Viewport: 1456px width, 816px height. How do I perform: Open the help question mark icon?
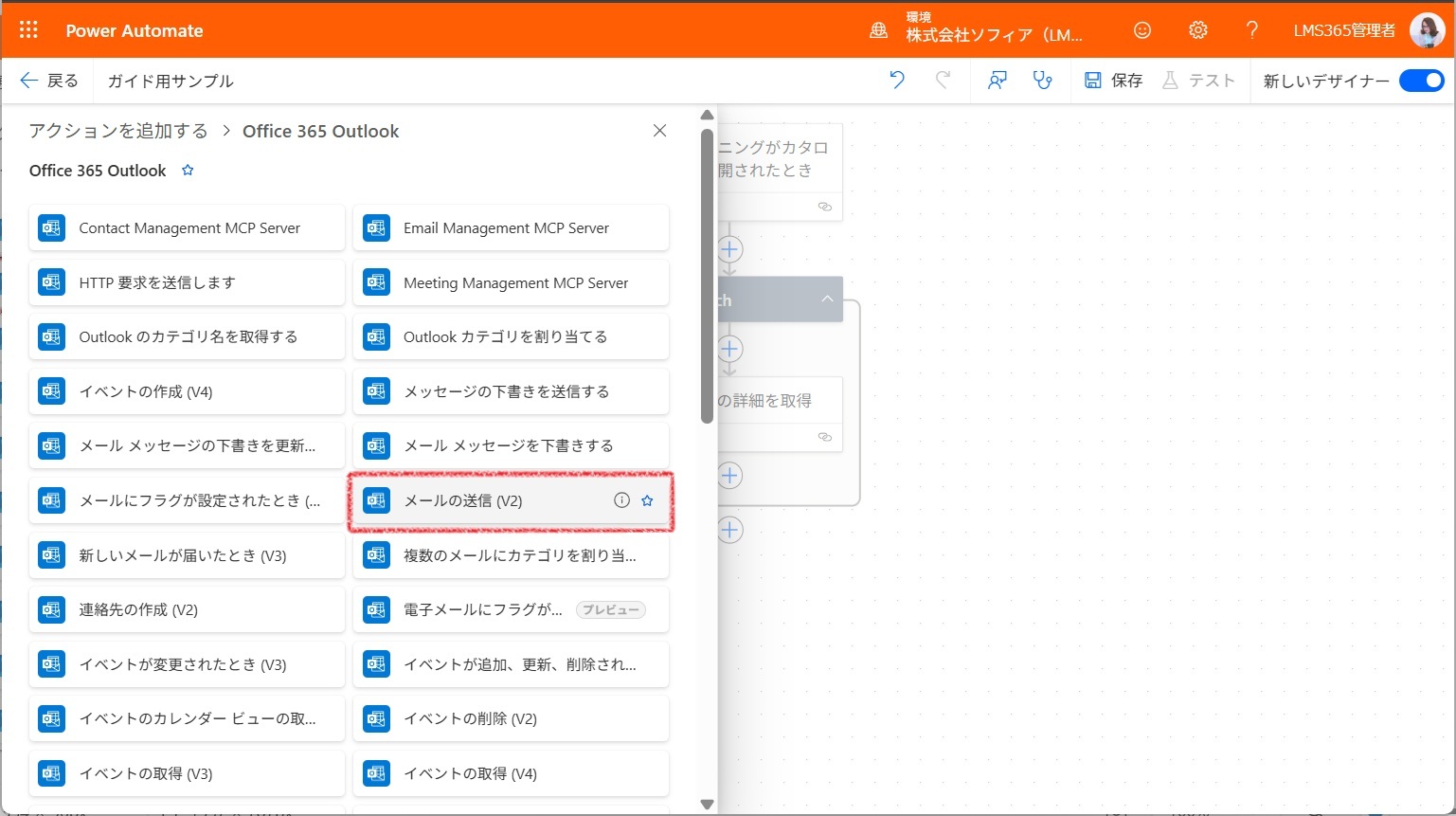click(1252, 30)
